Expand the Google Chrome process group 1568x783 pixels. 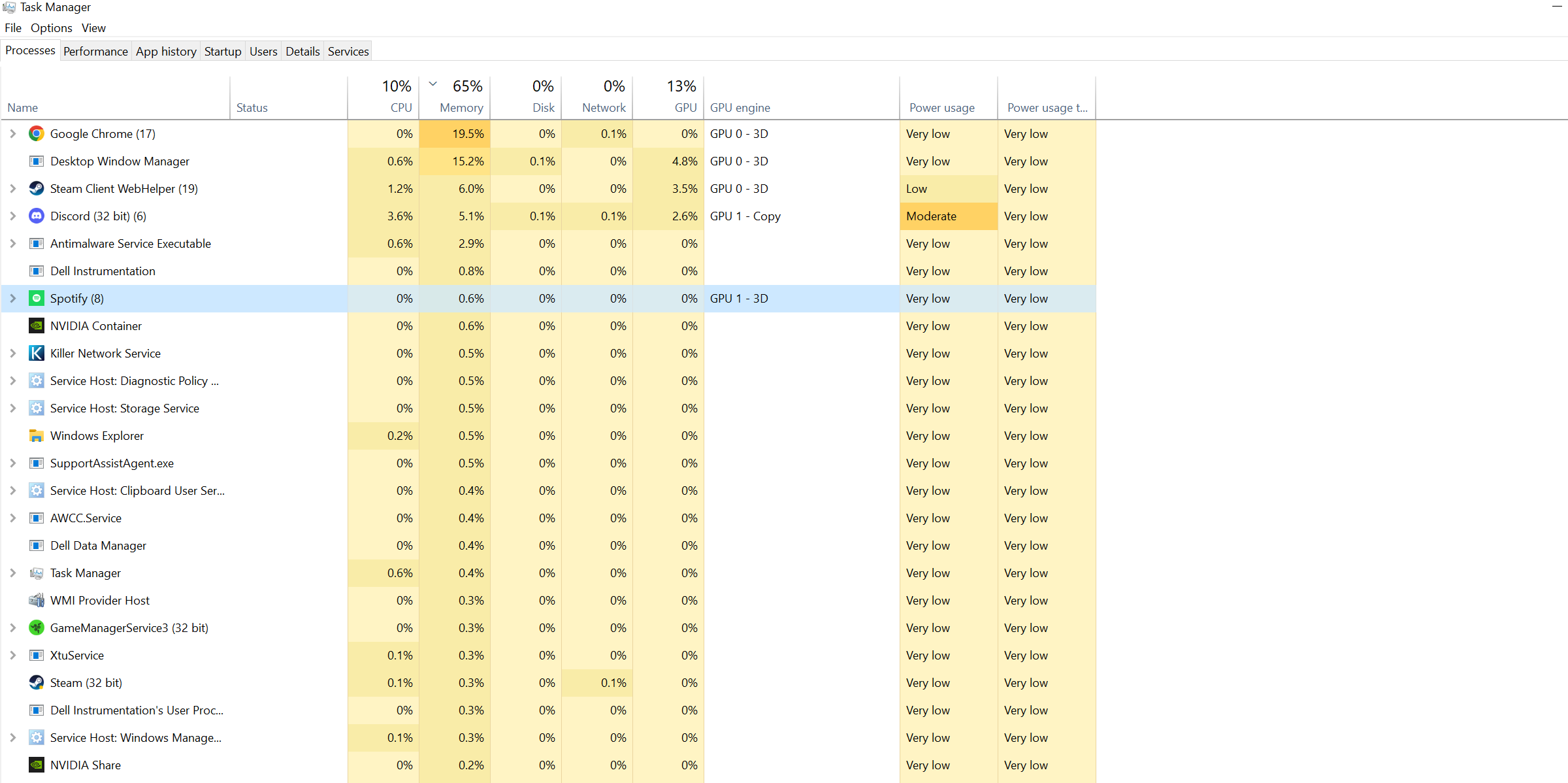point(13,134)
